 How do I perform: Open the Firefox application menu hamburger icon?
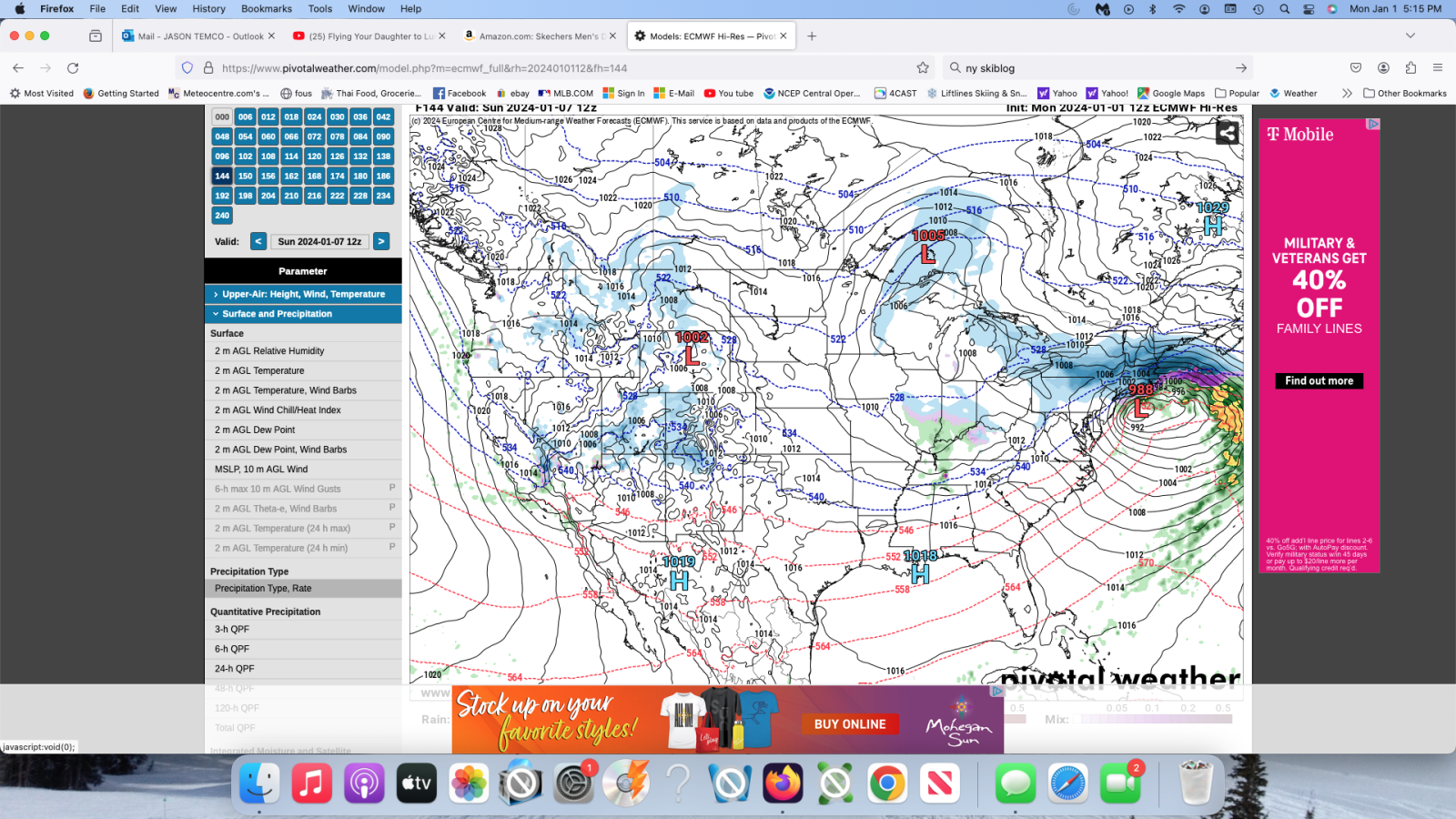1439,67
